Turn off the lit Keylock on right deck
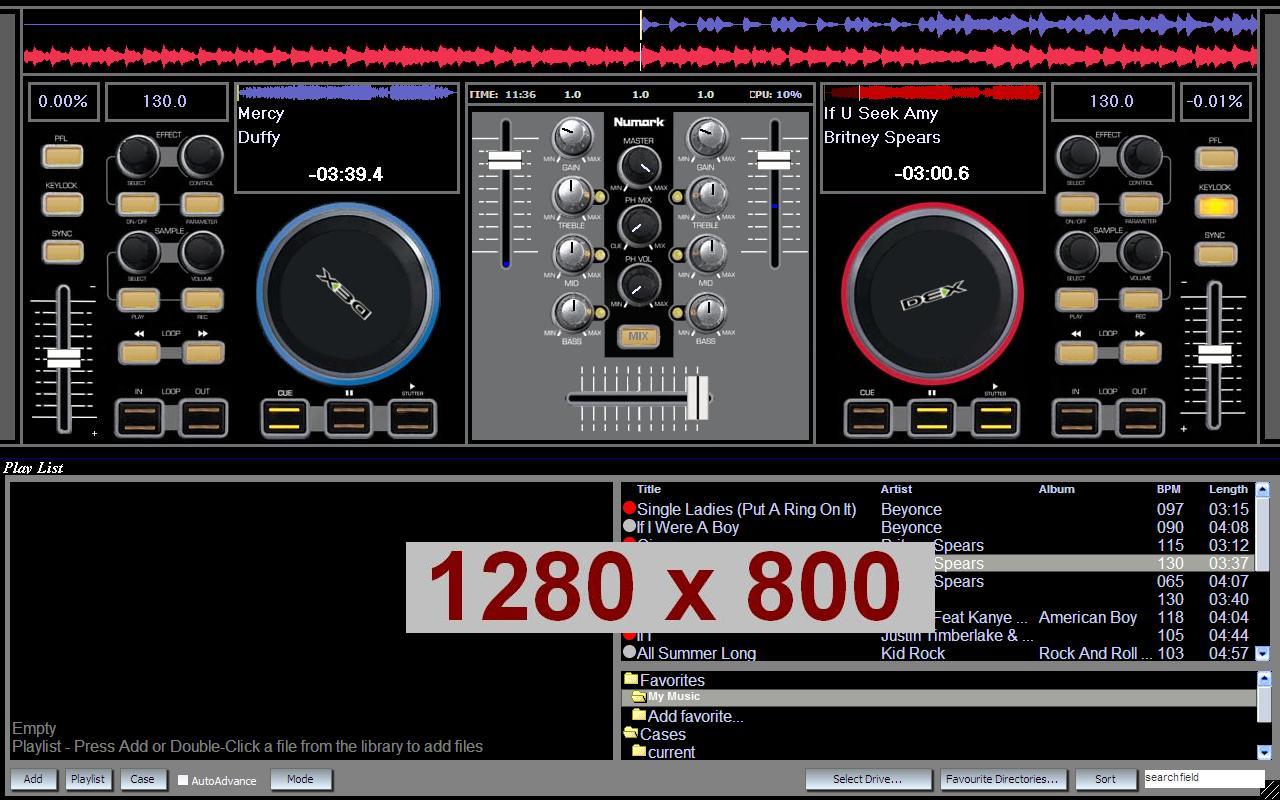The width and height of the screenshot is (1280, 800). (x=1216, y=206)
